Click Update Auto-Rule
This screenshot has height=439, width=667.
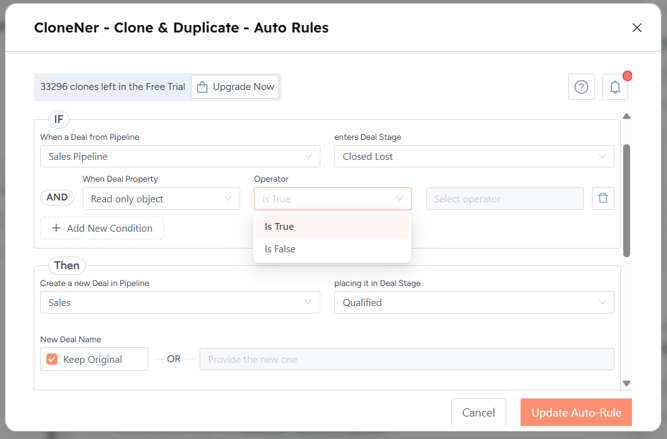point(576,413)
